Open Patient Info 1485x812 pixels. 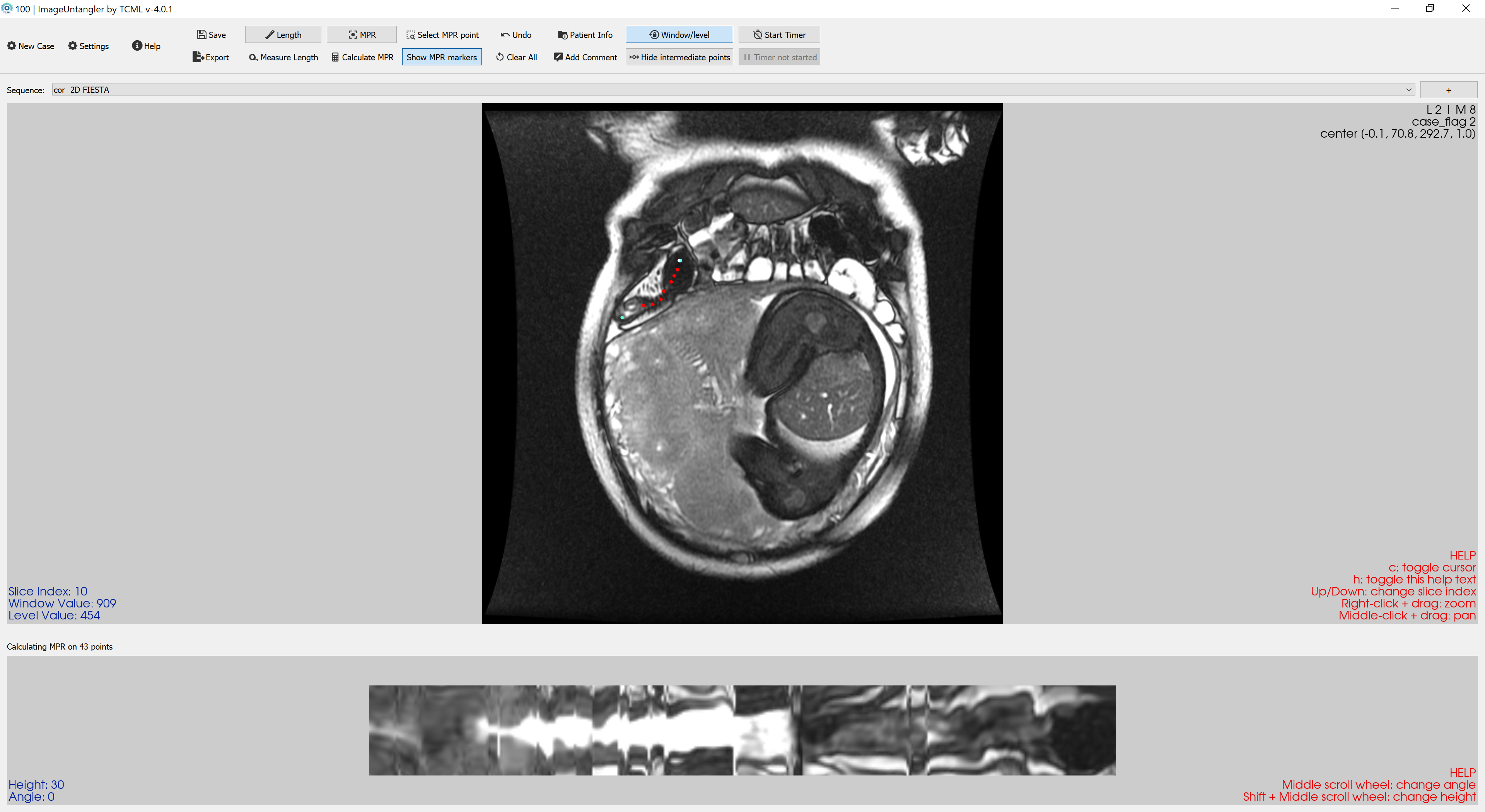585,34
